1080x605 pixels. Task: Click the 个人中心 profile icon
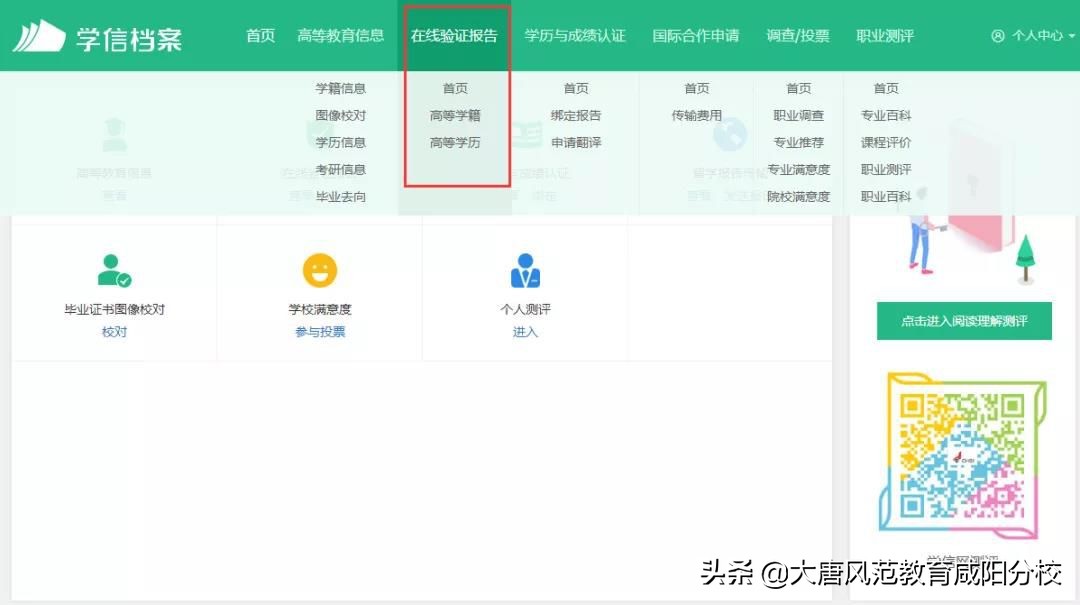[x=997, y=34]
